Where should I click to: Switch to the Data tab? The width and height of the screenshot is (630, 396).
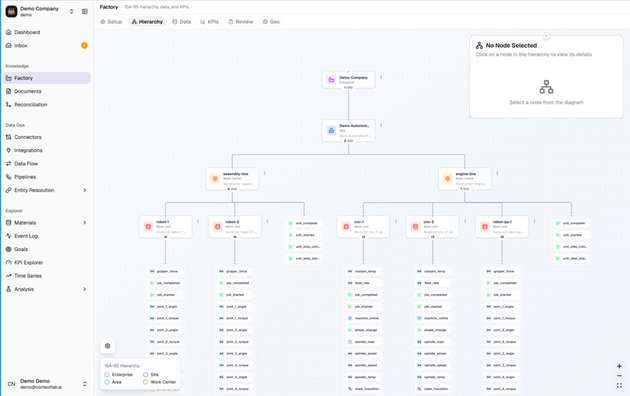click(x=182, y=22)
